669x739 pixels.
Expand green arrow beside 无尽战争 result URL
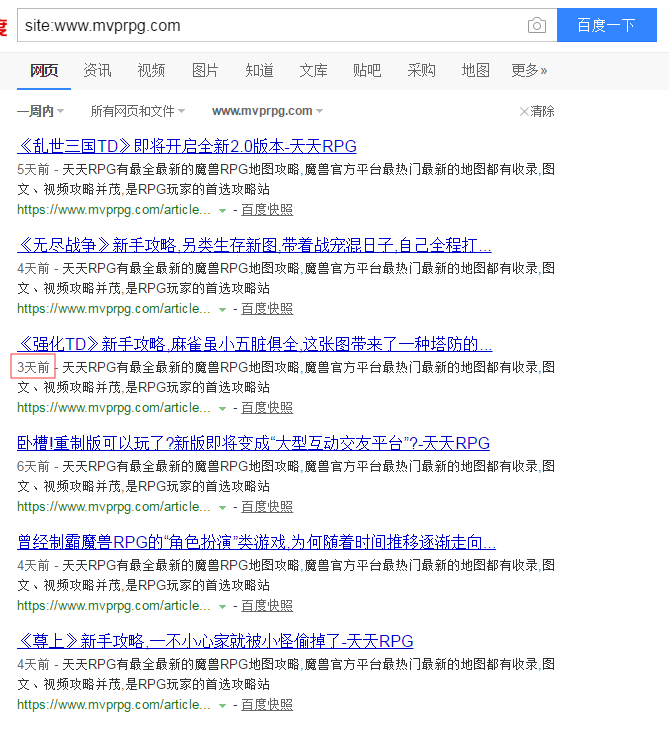[x=223, y=310]
